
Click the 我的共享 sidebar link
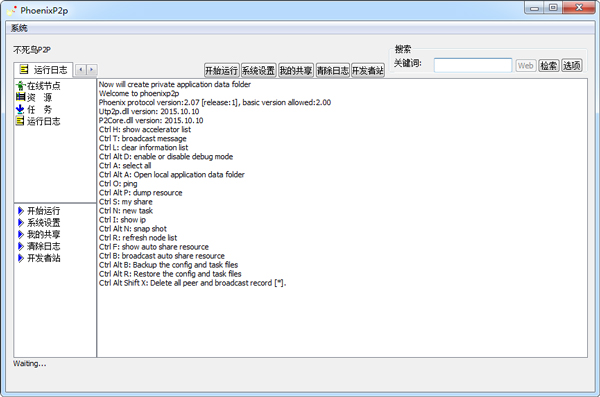(44, 234)
